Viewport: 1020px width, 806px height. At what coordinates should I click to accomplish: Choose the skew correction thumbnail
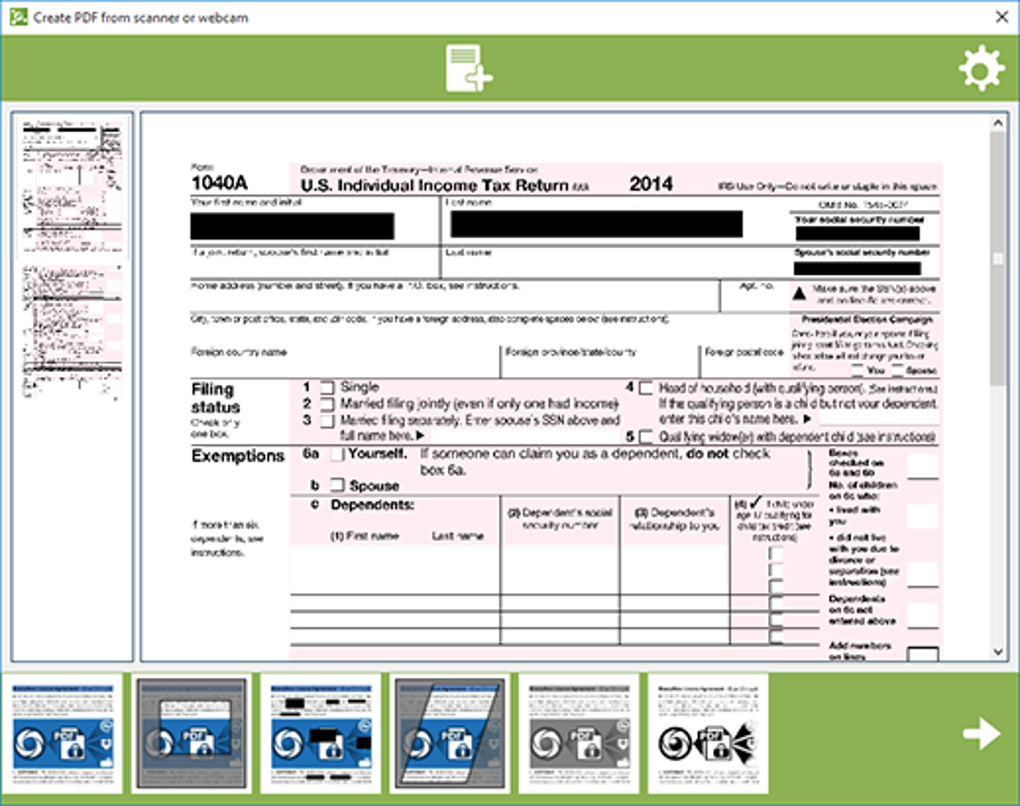(450, 734)
